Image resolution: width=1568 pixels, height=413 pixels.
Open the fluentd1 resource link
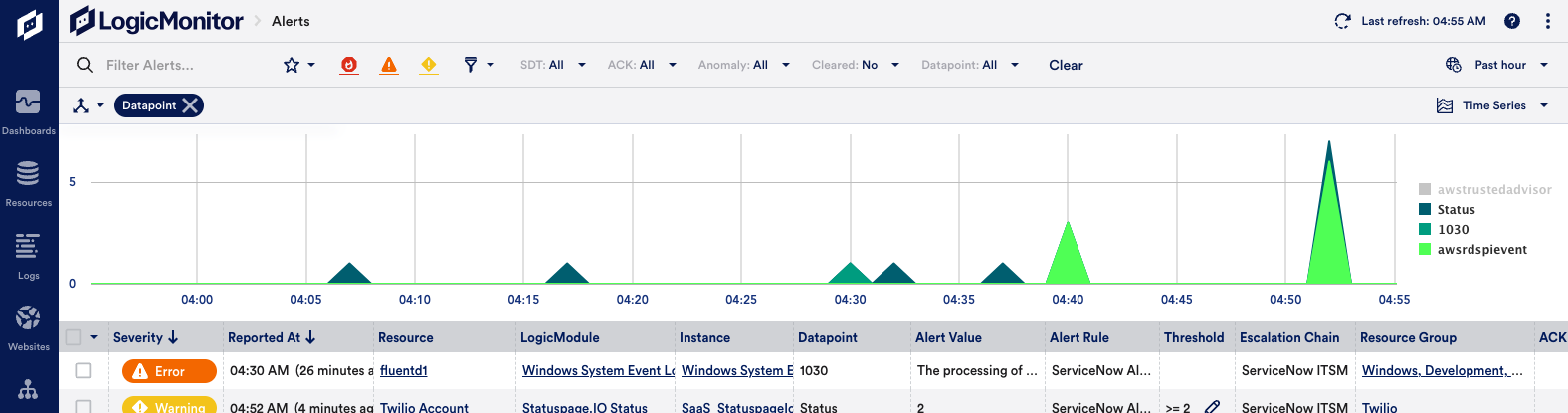coord(403,370)
